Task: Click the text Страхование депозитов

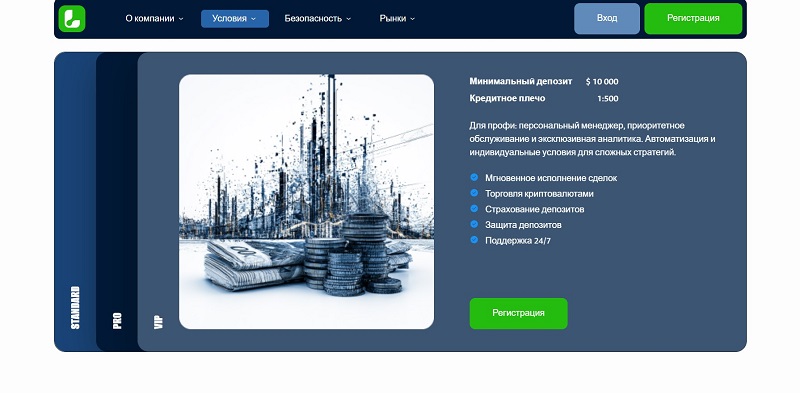Action: [x=535, y=209]
